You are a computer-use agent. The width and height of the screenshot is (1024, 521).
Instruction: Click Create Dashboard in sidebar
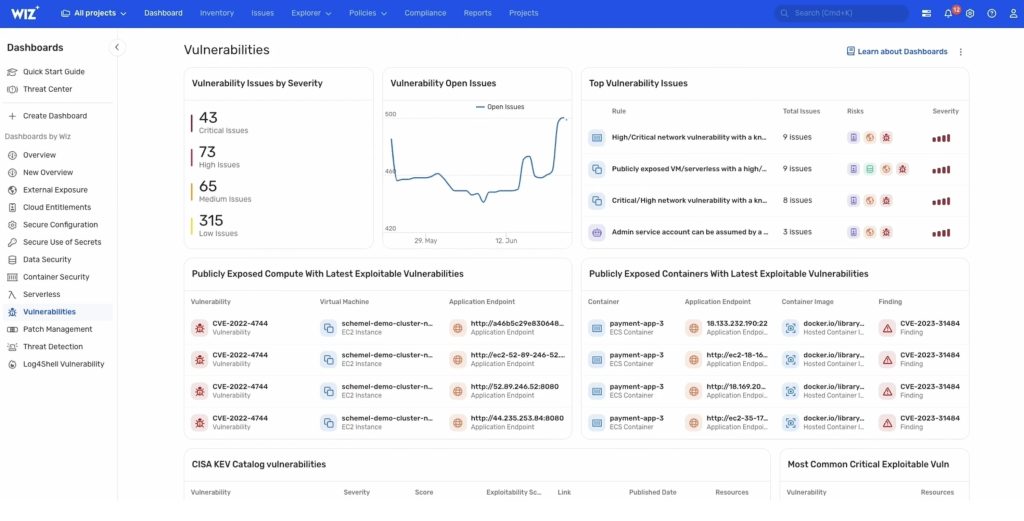coord(54,116)
